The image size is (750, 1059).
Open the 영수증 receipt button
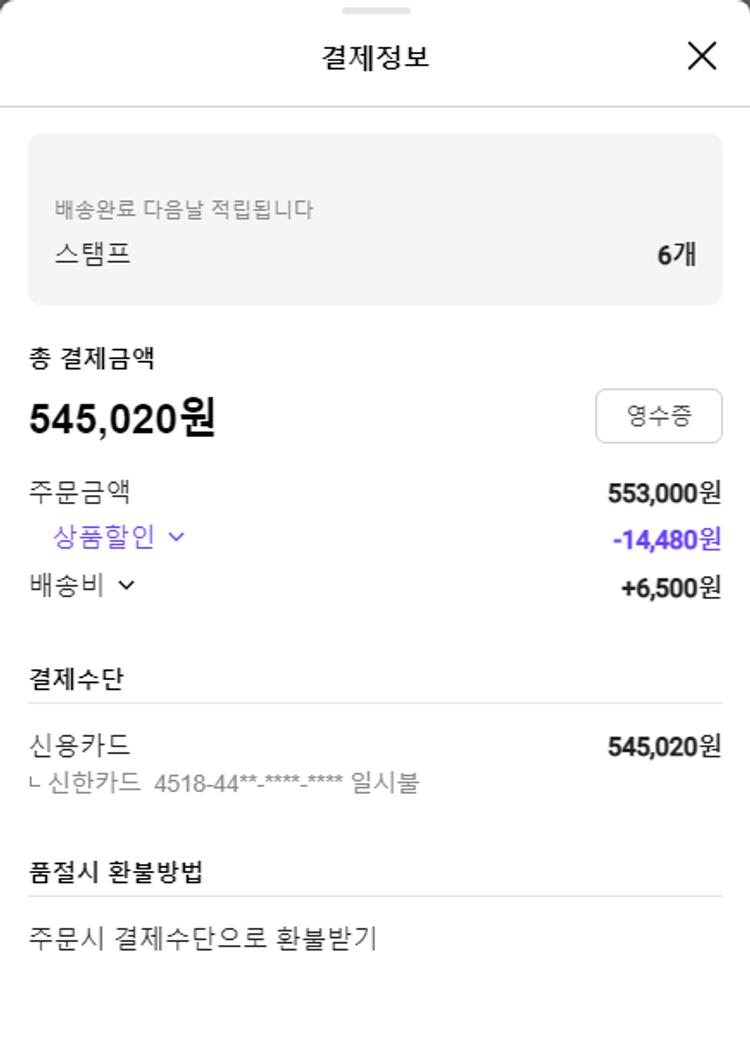tap(658, 416)
